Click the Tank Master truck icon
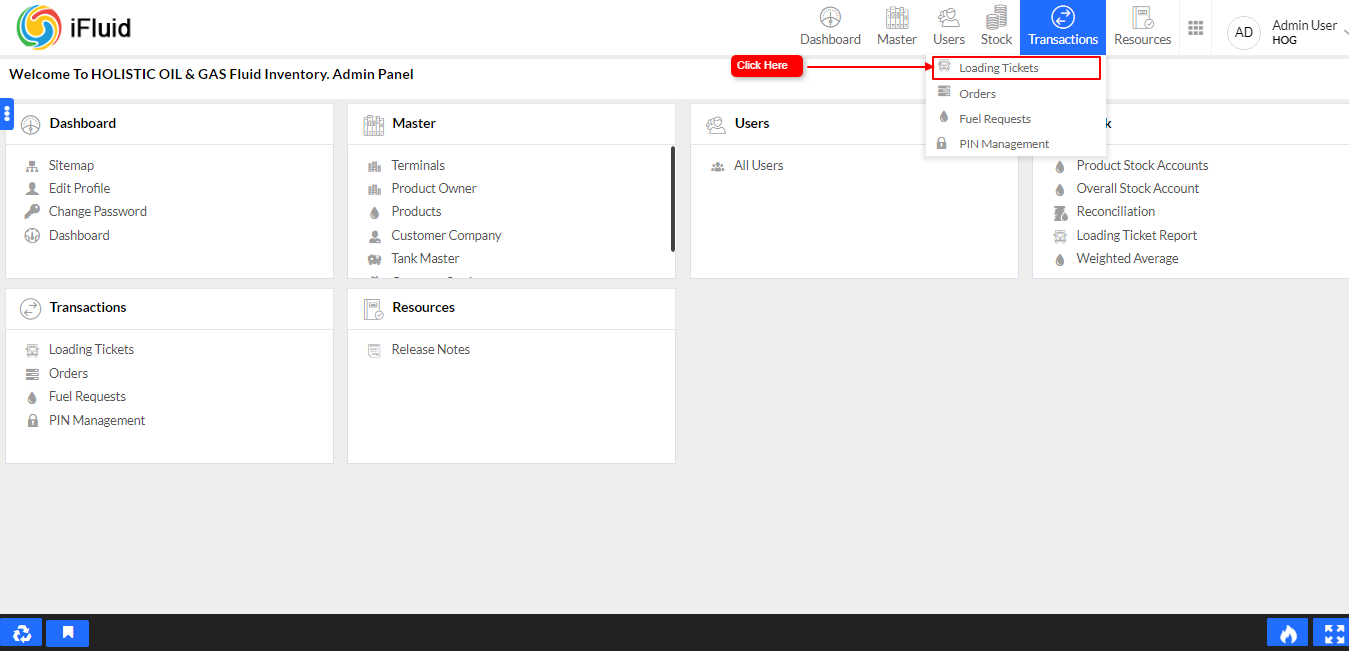The image size is (1349, 651). 375,259
